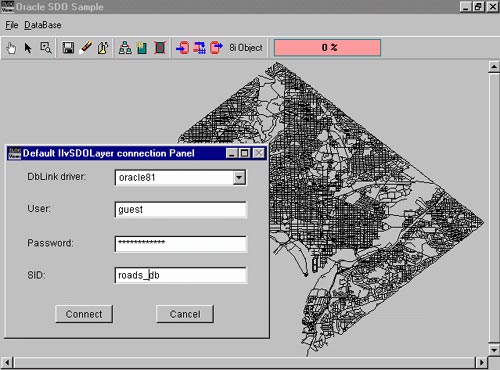Click the horizontal scrollbar right arrow
500x370 pixels.
pos(481,362)
